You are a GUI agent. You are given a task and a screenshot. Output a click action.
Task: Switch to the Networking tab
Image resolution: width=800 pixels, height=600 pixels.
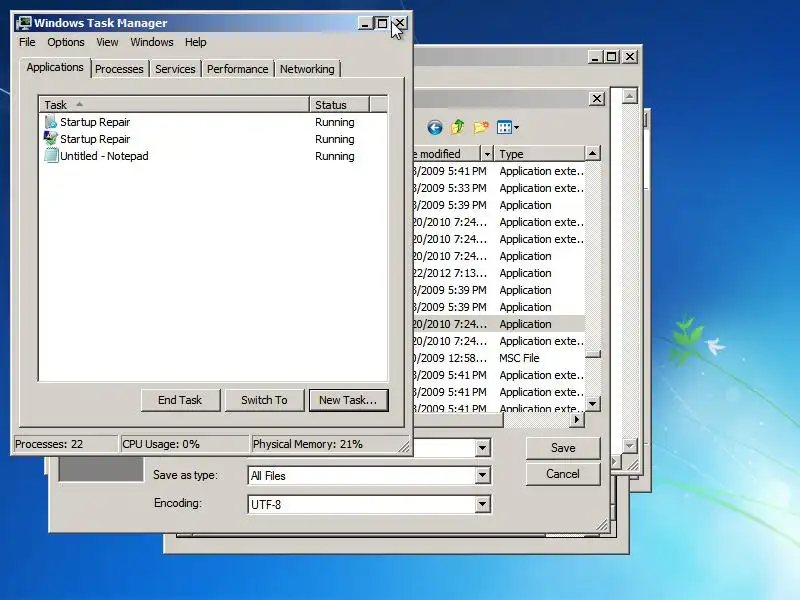307,69
